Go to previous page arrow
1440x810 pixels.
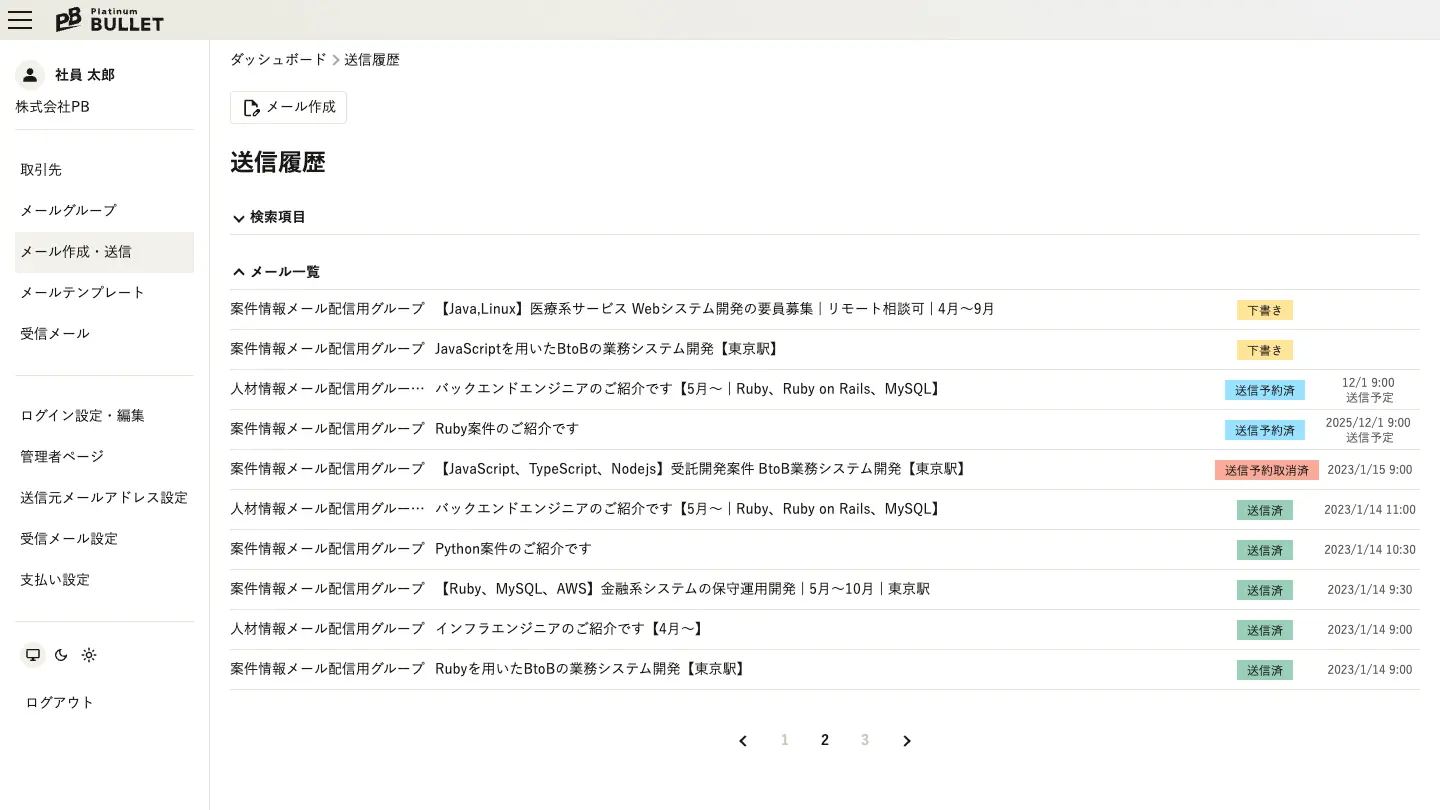point(743,741)
